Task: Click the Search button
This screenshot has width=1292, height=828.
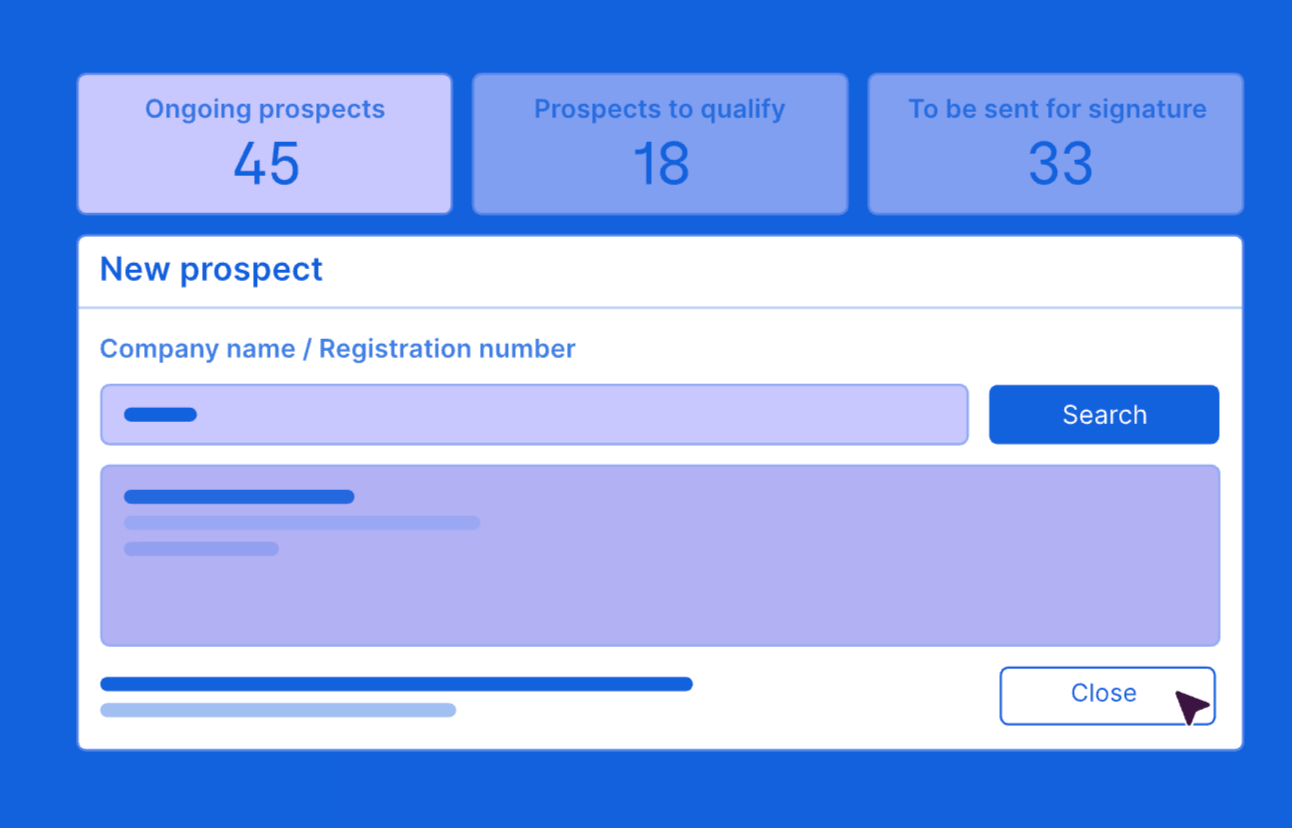Action: pyautogui.click(x=1103, y=414)
